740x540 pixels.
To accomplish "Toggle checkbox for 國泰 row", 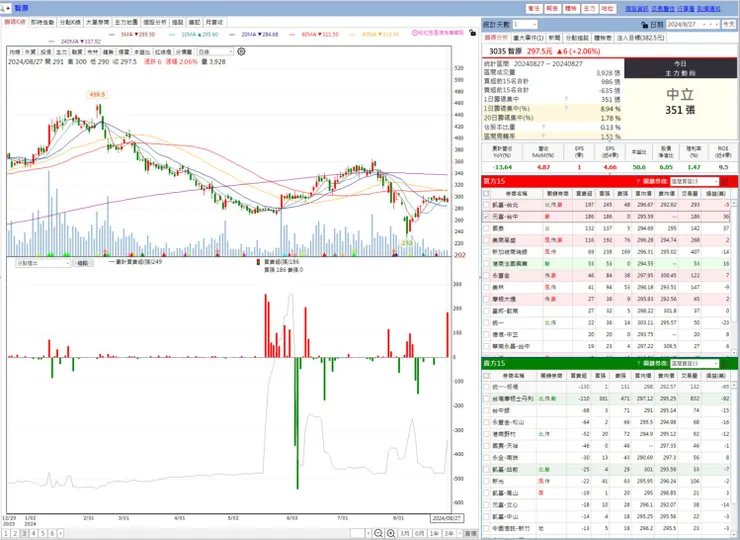I will pyautogui.click(x=486, y=228).
